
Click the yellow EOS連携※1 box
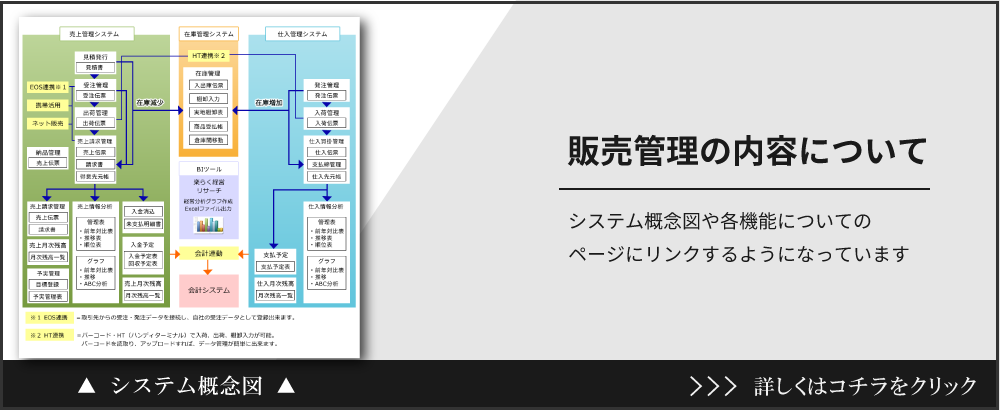click(x=47, y=87)
